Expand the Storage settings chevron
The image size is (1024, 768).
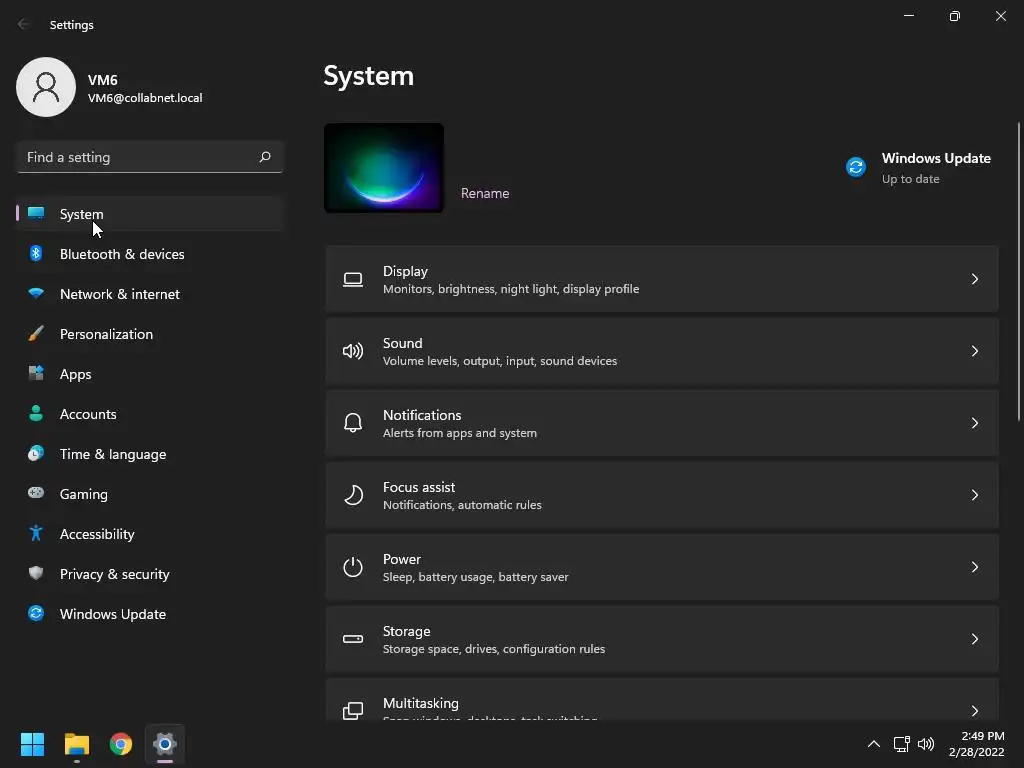pos(974,639)
